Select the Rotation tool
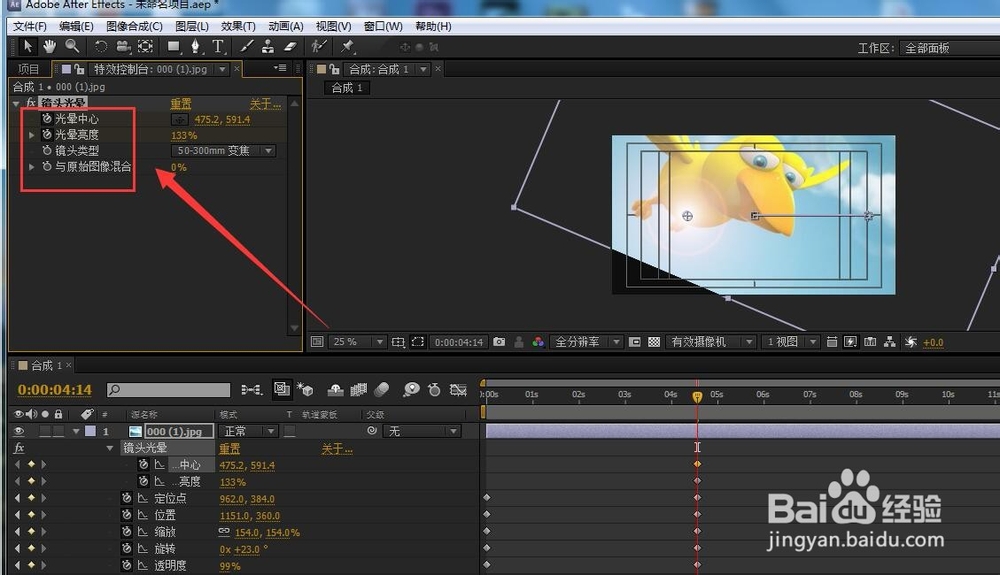 [x=100, y=46]
